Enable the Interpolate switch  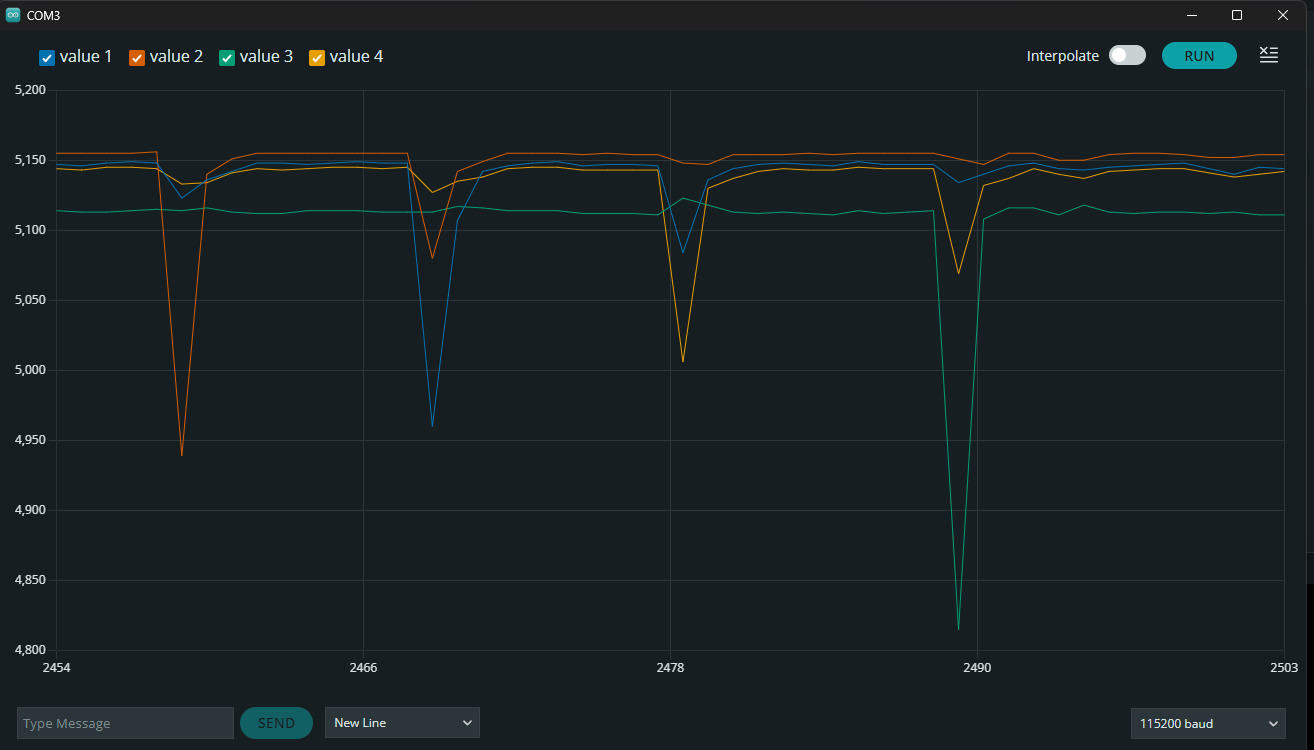1127,56
